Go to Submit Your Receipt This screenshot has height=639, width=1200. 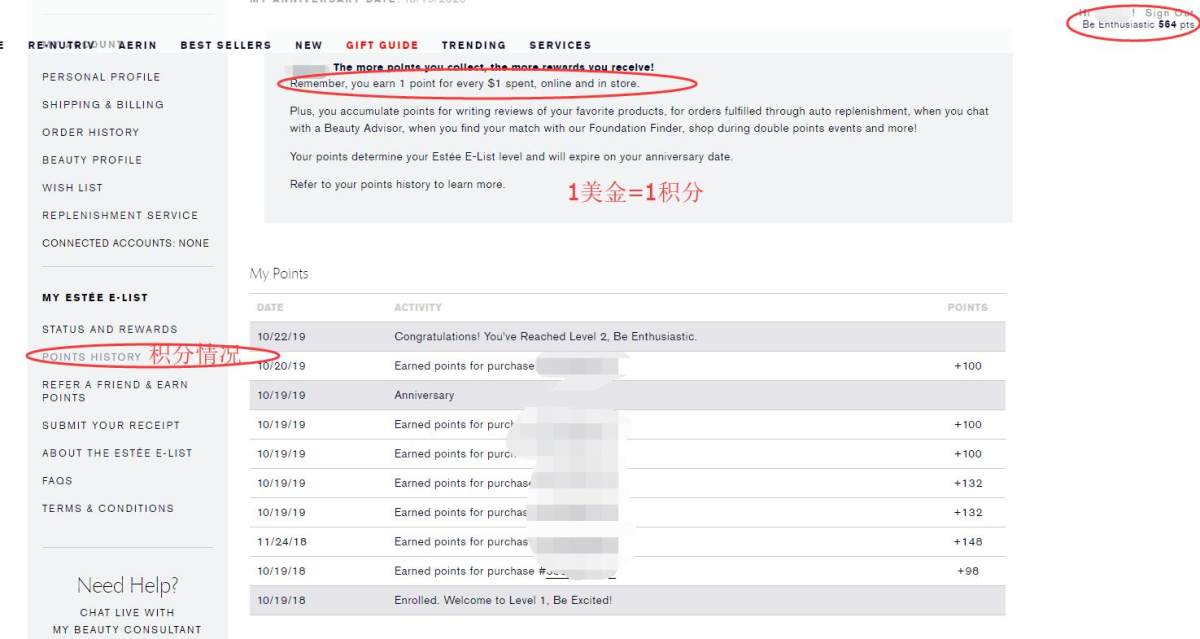(x=111, y=425)
